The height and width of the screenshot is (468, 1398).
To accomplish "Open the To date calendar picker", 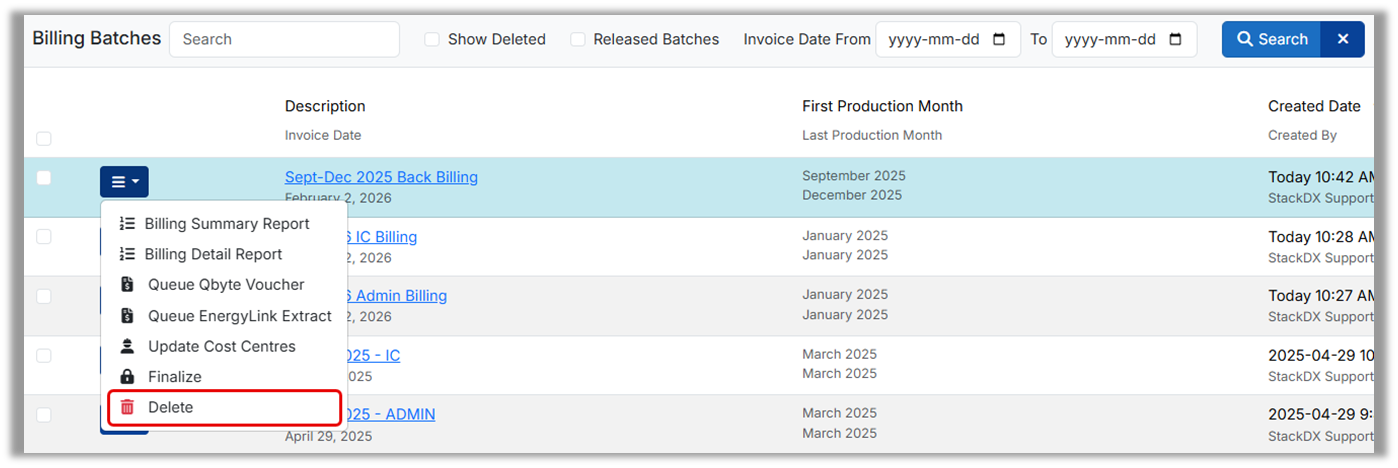I will point(1175,40).
